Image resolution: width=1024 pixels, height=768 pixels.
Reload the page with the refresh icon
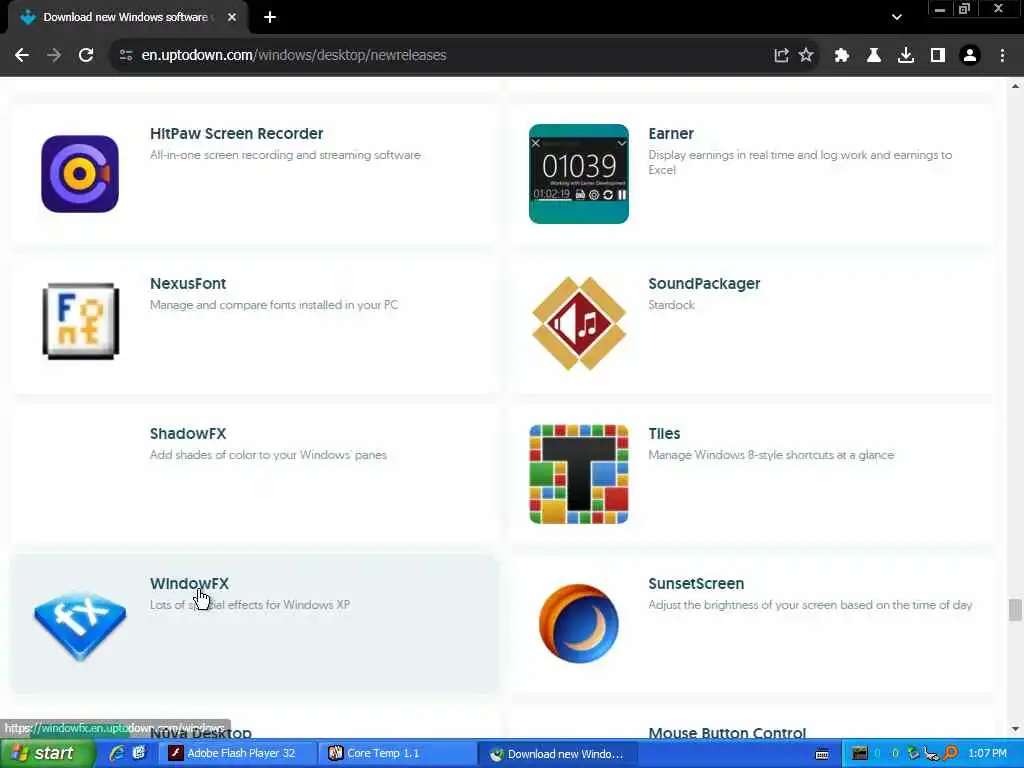pyautogui.click(x=86, y=56)
